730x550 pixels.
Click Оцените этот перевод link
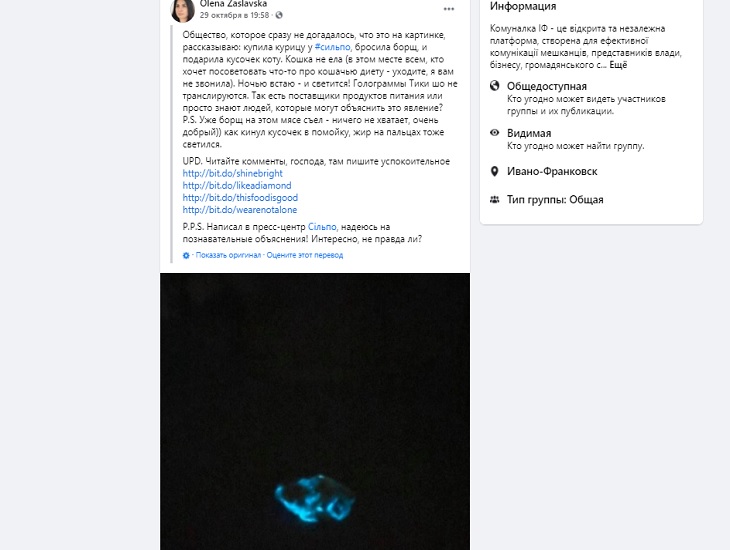coord(305,255)
